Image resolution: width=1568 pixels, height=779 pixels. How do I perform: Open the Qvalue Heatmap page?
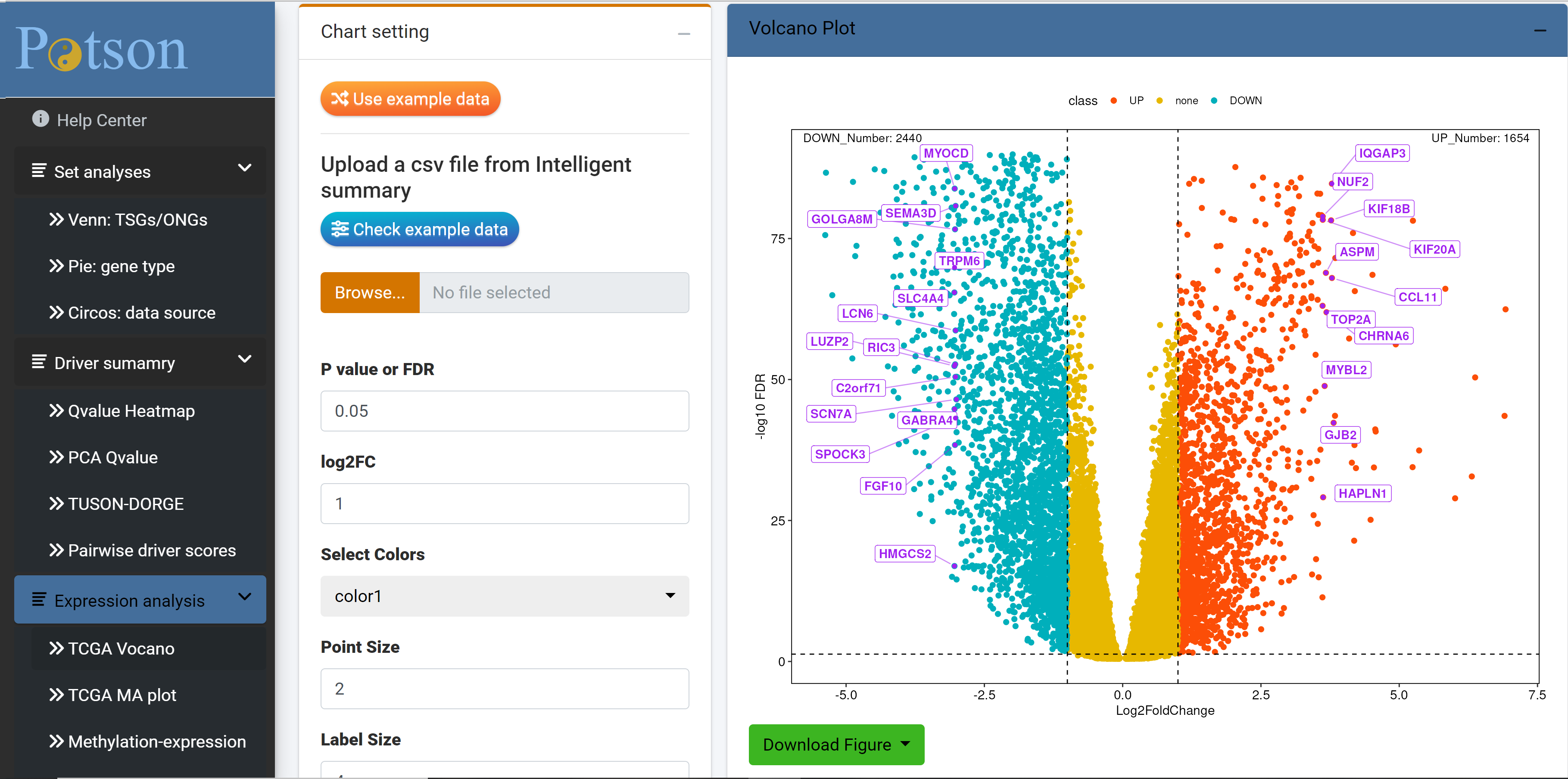pos(122,410)
